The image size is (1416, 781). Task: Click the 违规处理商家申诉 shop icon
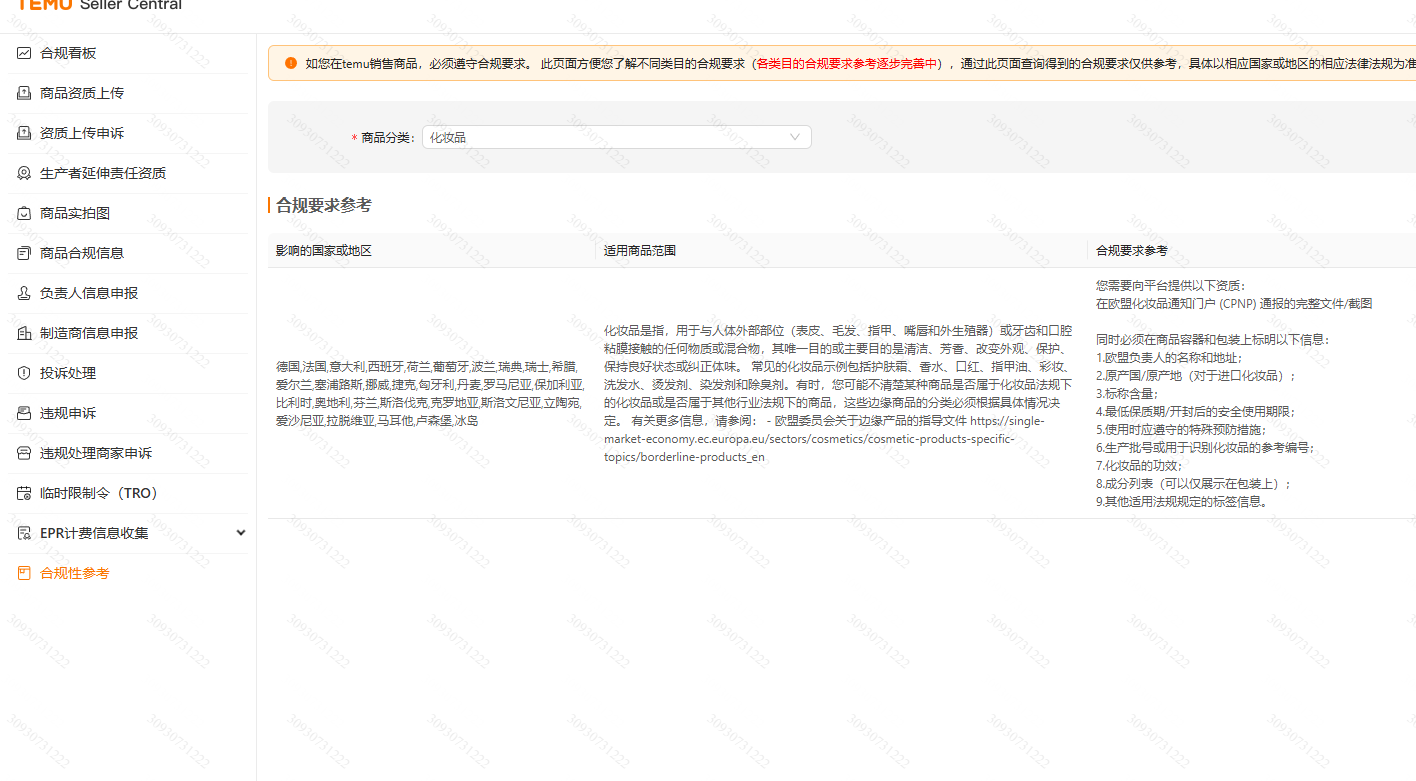(24, 453)
